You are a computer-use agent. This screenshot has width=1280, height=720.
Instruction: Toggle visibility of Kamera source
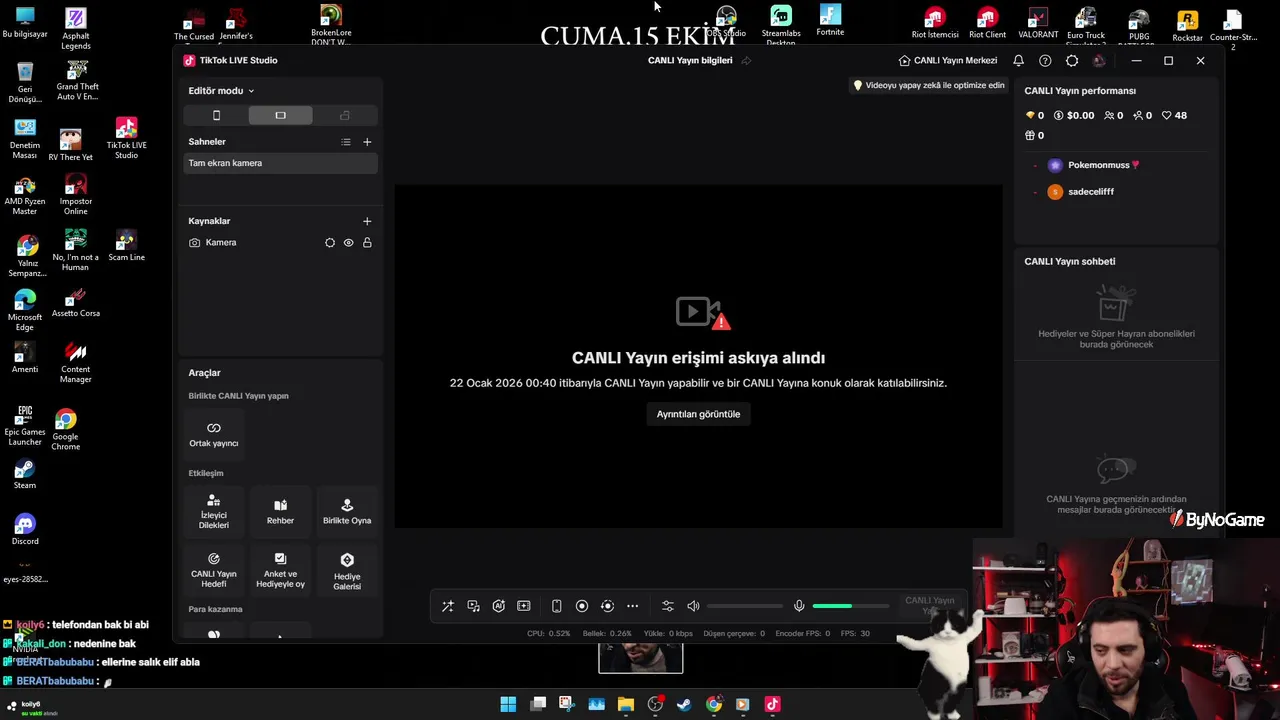[348, 243]
